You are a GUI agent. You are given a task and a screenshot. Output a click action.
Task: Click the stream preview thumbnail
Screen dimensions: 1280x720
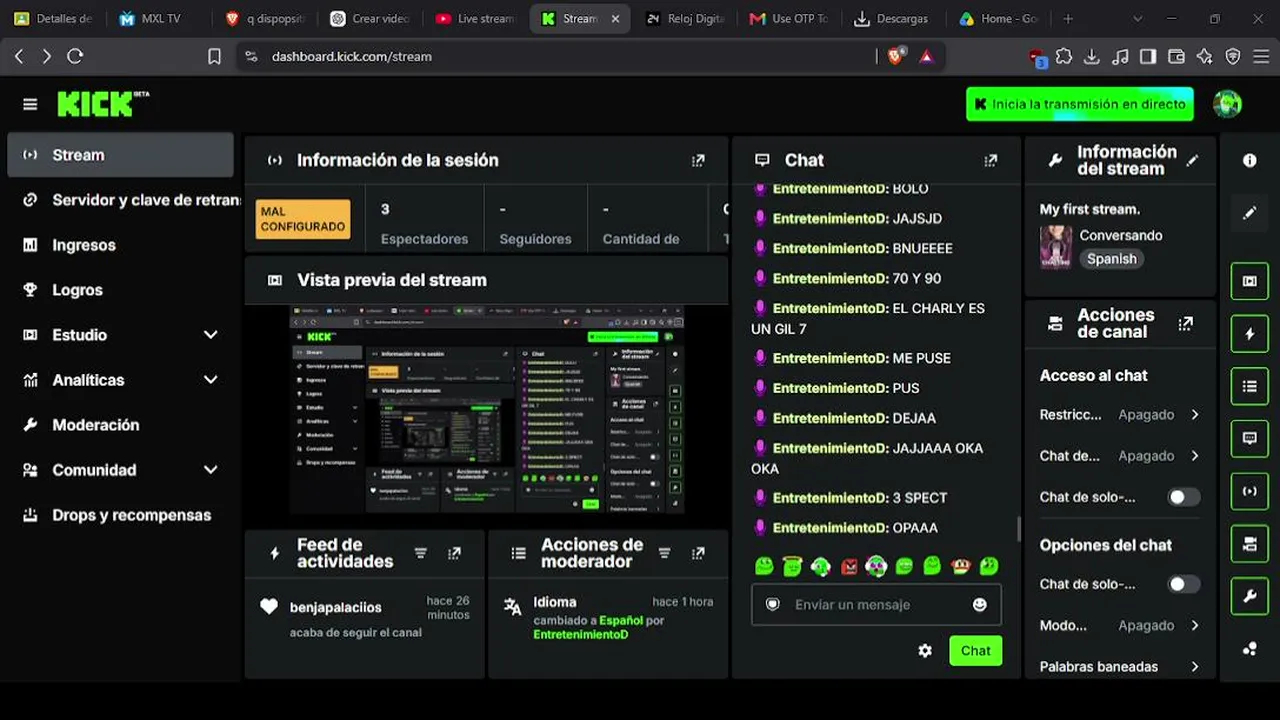(487, 410)
